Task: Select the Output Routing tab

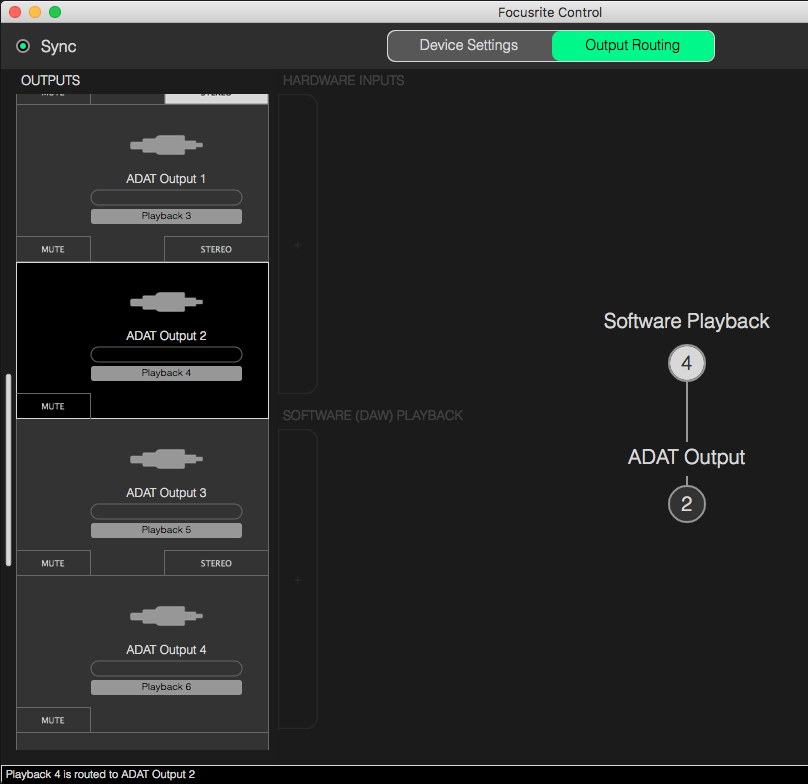Action: click(633, 45)
